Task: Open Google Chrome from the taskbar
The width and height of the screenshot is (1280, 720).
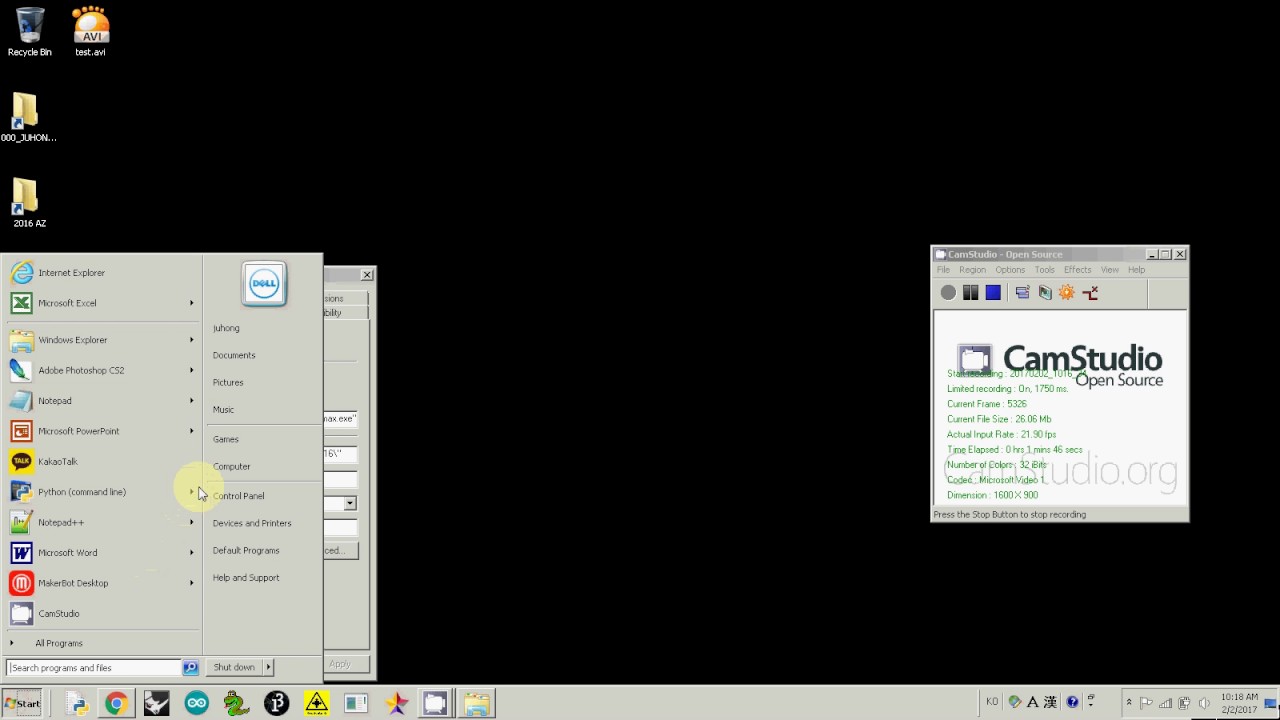Action: click(117, 704)
